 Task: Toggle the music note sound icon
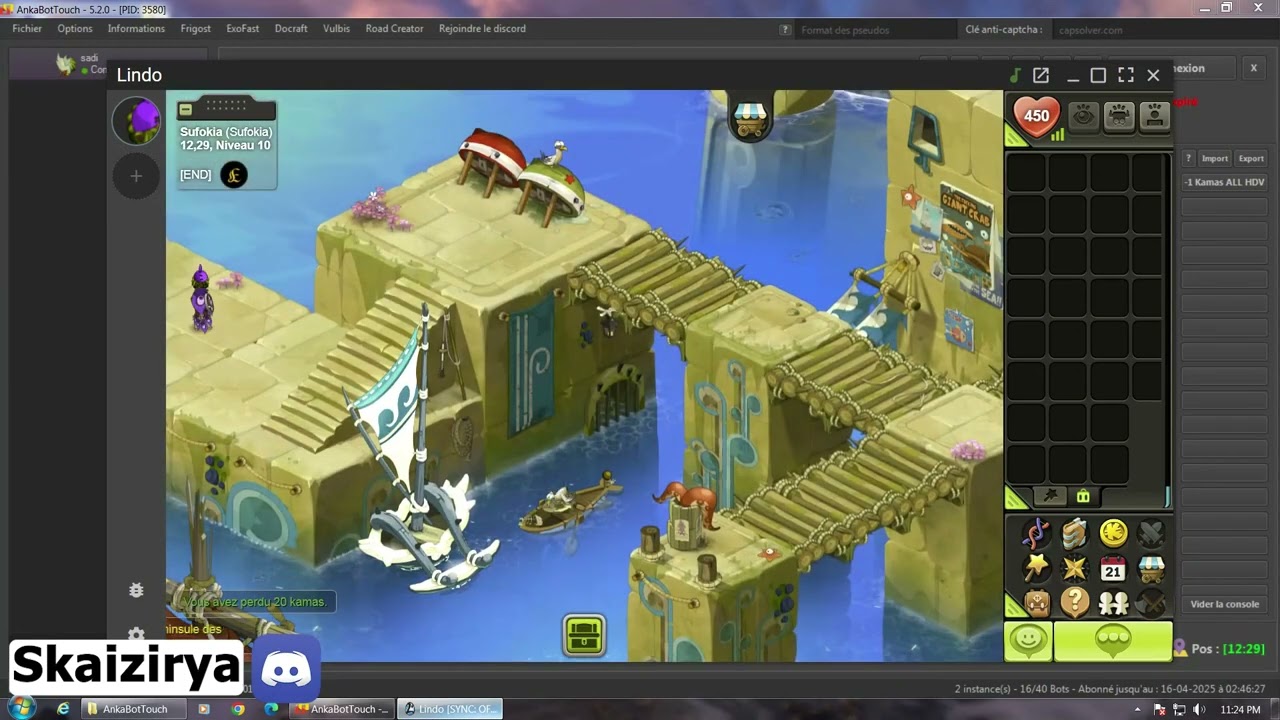pos(1015,75)
